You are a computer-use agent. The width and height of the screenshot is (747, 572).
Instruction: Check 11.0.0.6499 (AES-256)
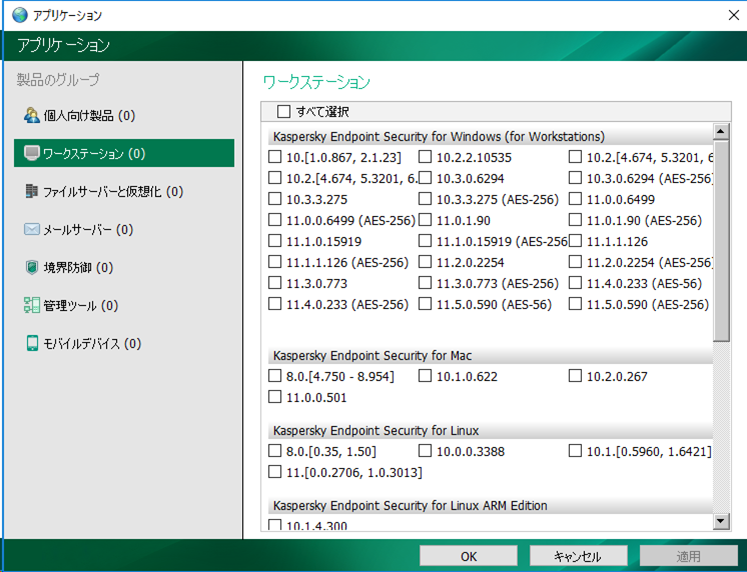pos(275,220)
